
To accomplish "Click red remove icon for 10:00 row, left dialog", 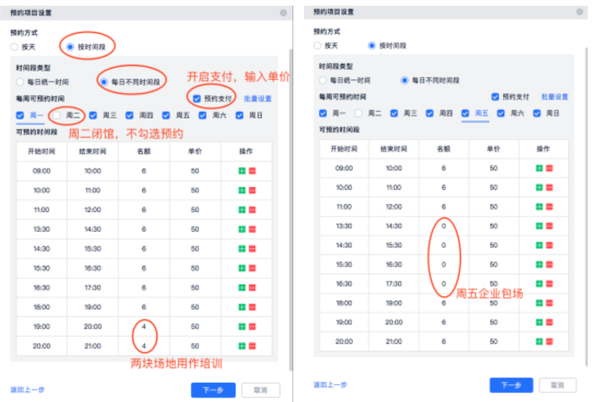I will point(251,190).
